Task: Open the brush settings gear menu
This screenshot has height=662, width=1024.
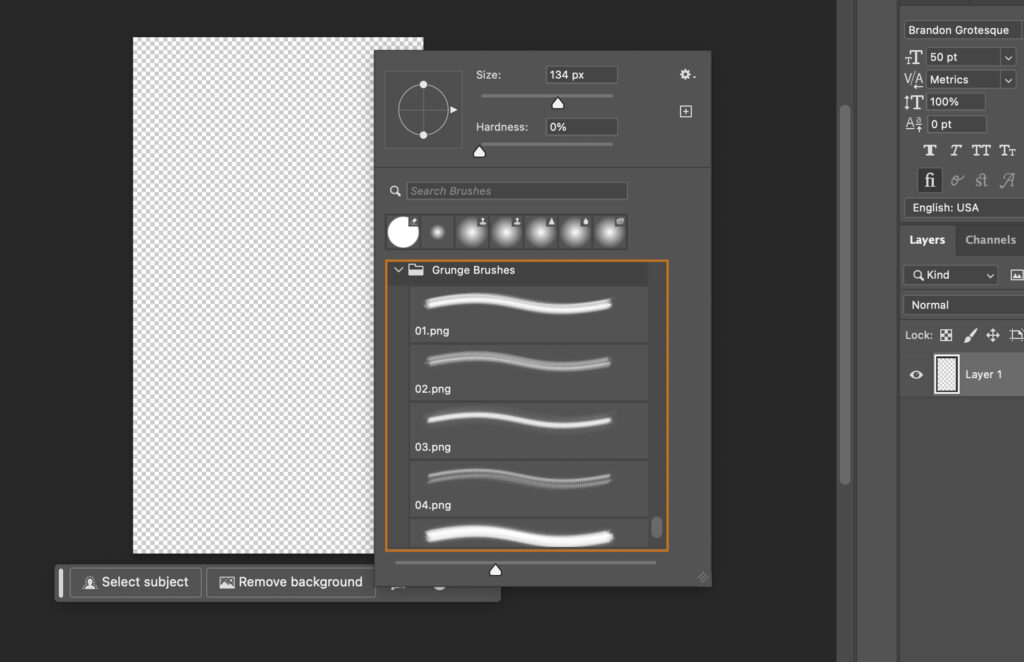Action: (685, 74)
